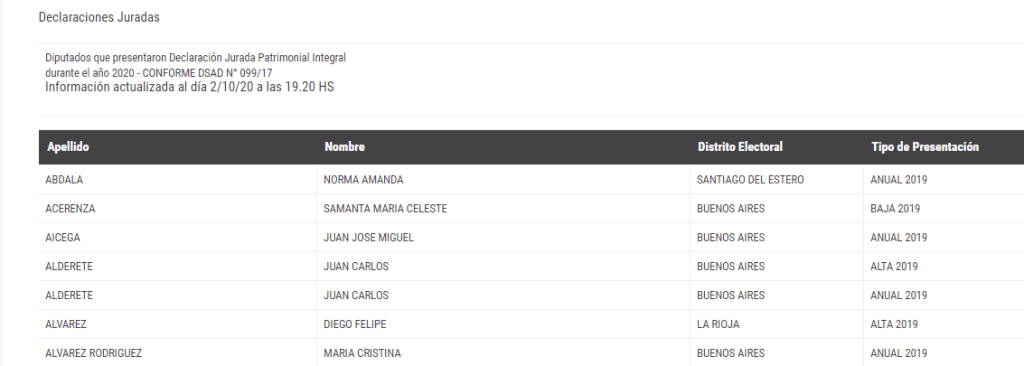This screenshot has width=1024, height=366.
Task: Select the ABDALA surname cell
Action: click(64, 180)
